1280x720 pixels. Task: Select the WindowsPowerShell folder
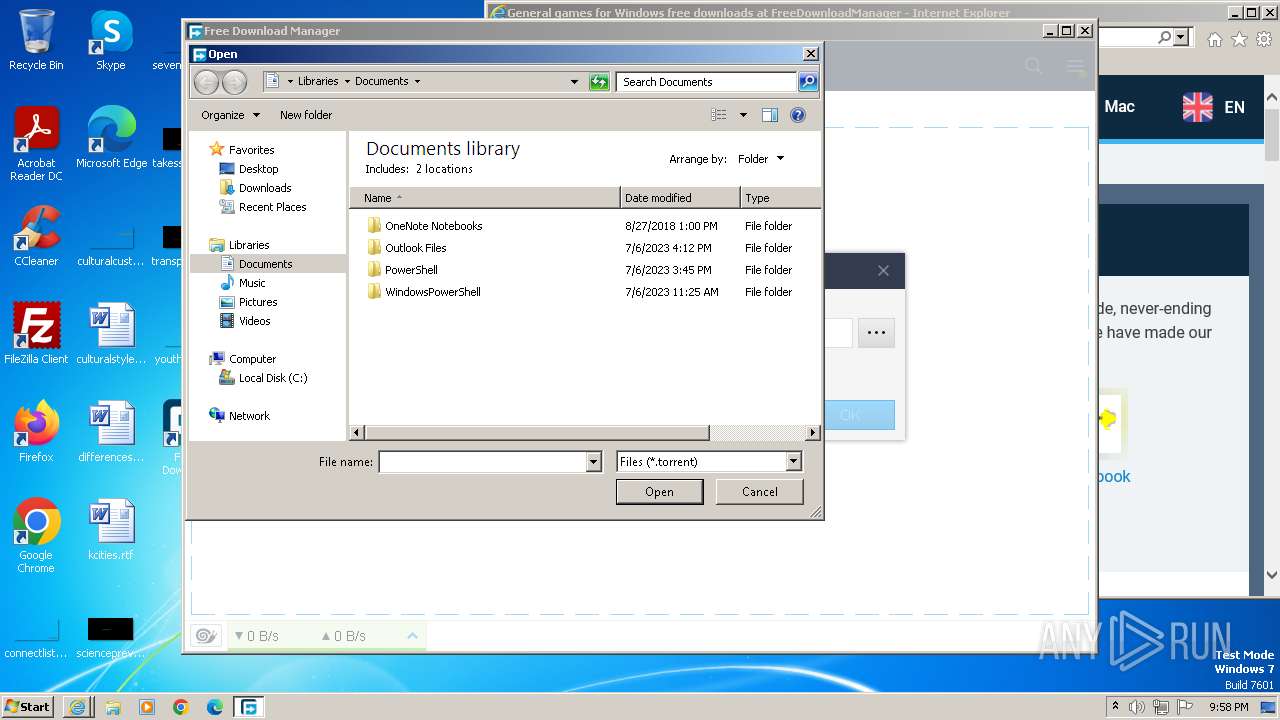(x=432, y=292)
